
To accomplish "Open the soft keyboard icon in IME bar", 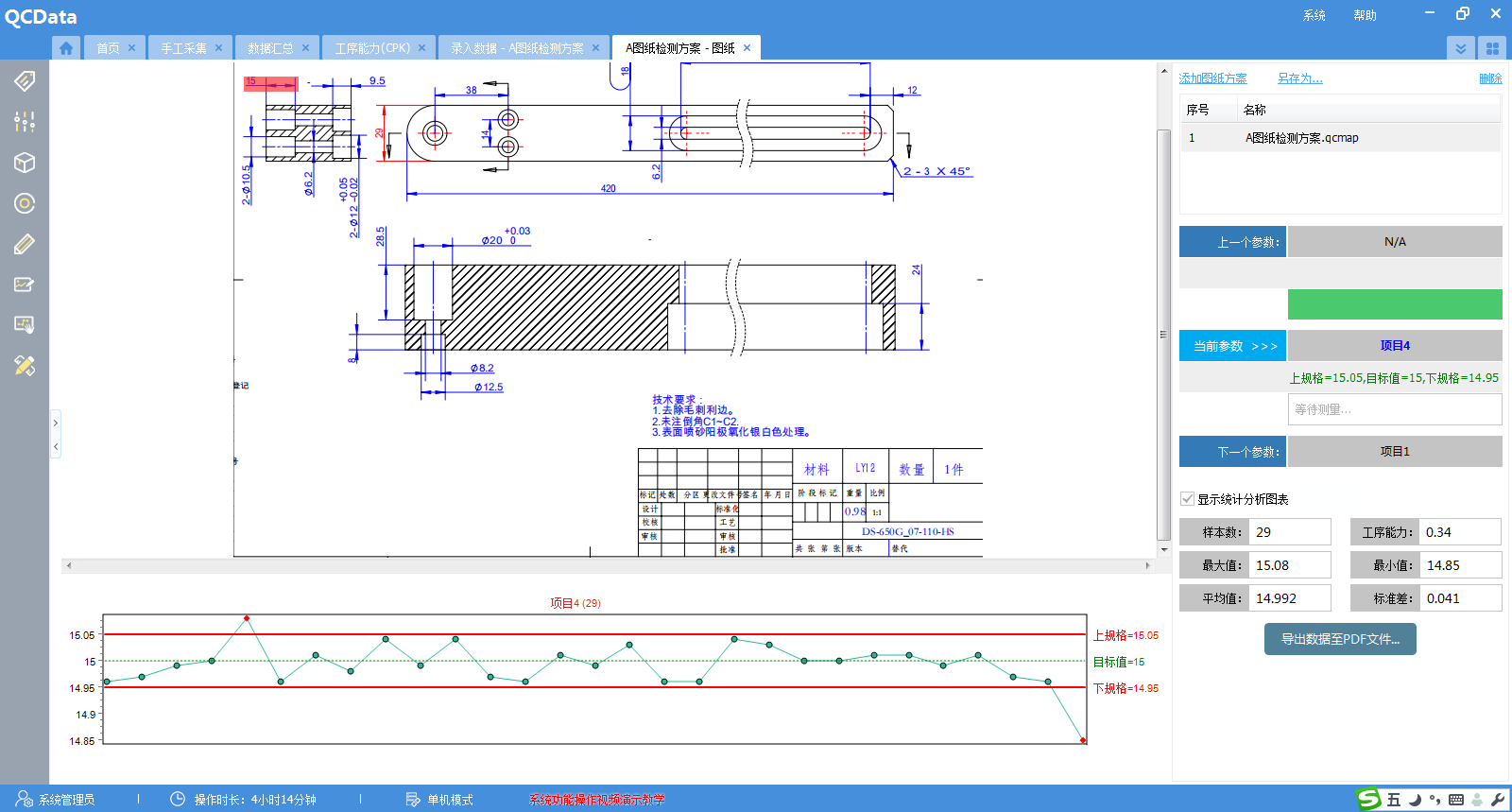I will click(1456, 800).
